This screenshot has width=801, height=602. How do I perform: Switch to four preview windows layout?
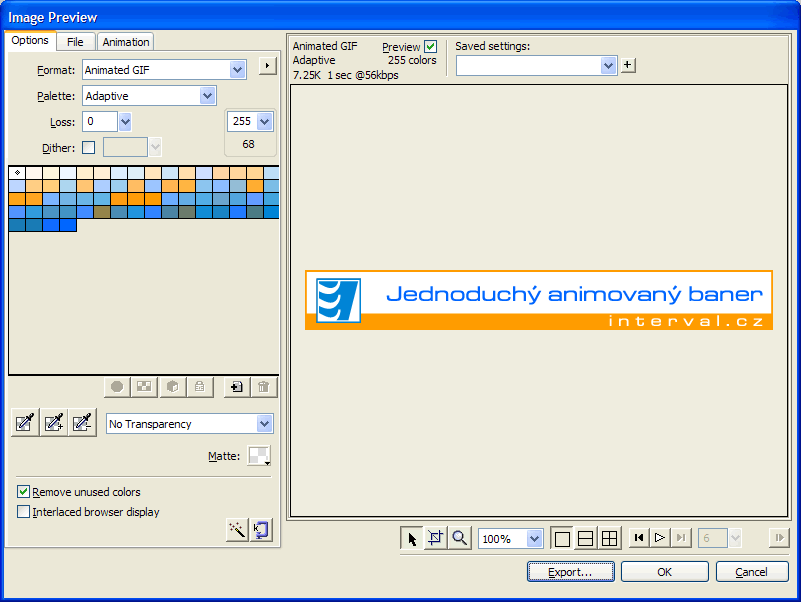tap(609, 539)
